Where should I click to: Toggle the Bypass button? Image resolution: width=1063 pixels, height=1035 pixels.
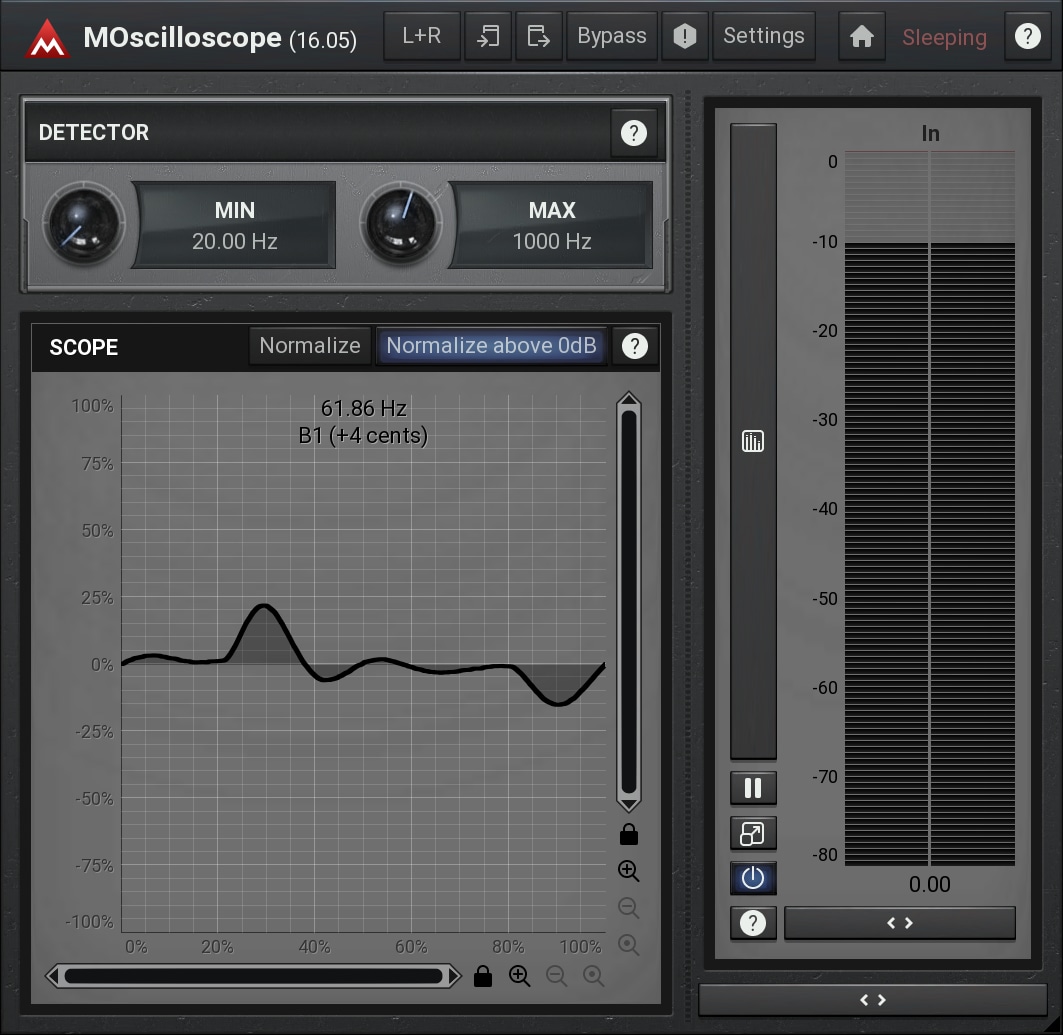[611, 36]
